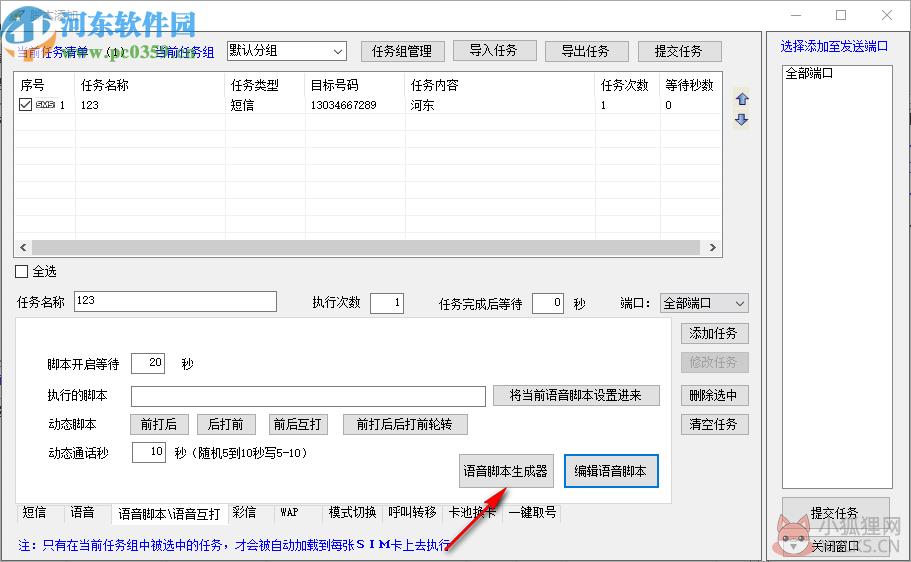
Task: Open the 语音脚本生成器 button
Action: pyautogui.click(x=505, y=471)
